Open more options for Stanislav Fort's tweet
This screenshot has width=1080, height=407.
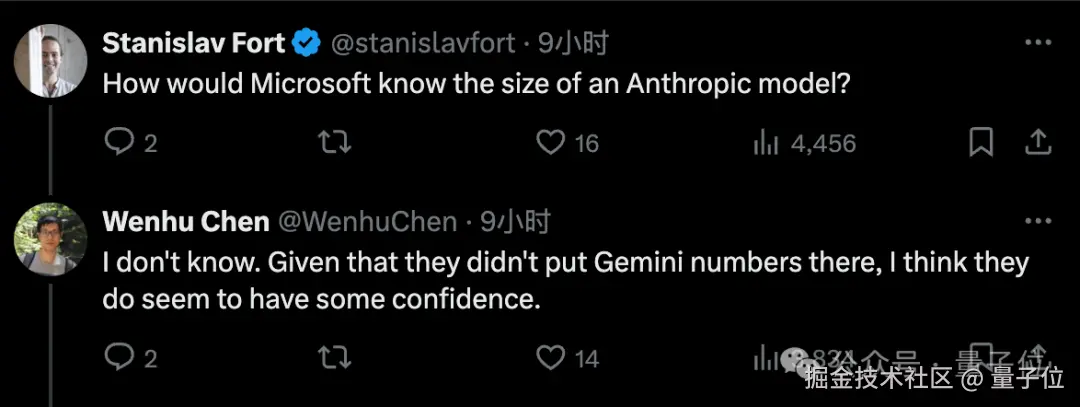(1039, 43)
